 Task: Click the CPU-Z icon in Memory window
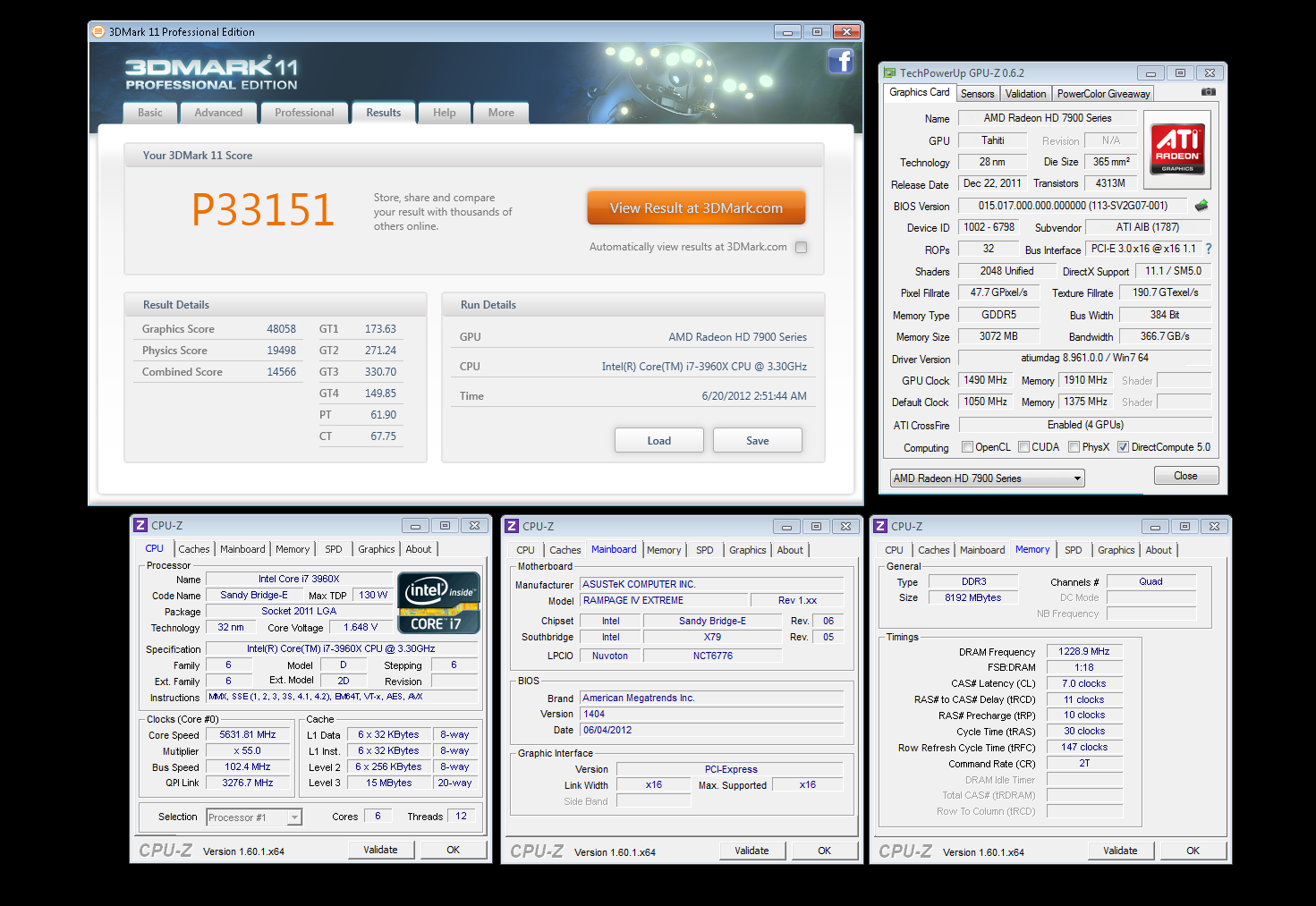point(880,527)
